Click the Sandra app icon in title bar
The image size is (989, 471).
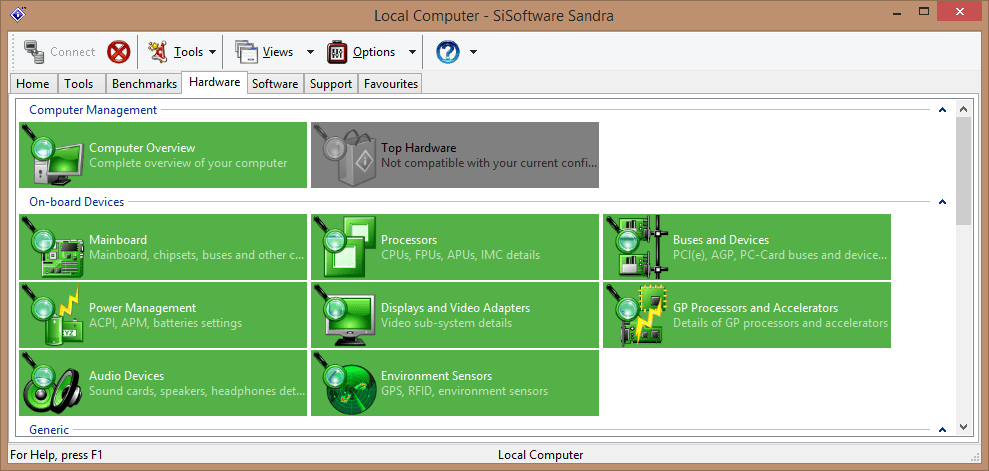19,13
